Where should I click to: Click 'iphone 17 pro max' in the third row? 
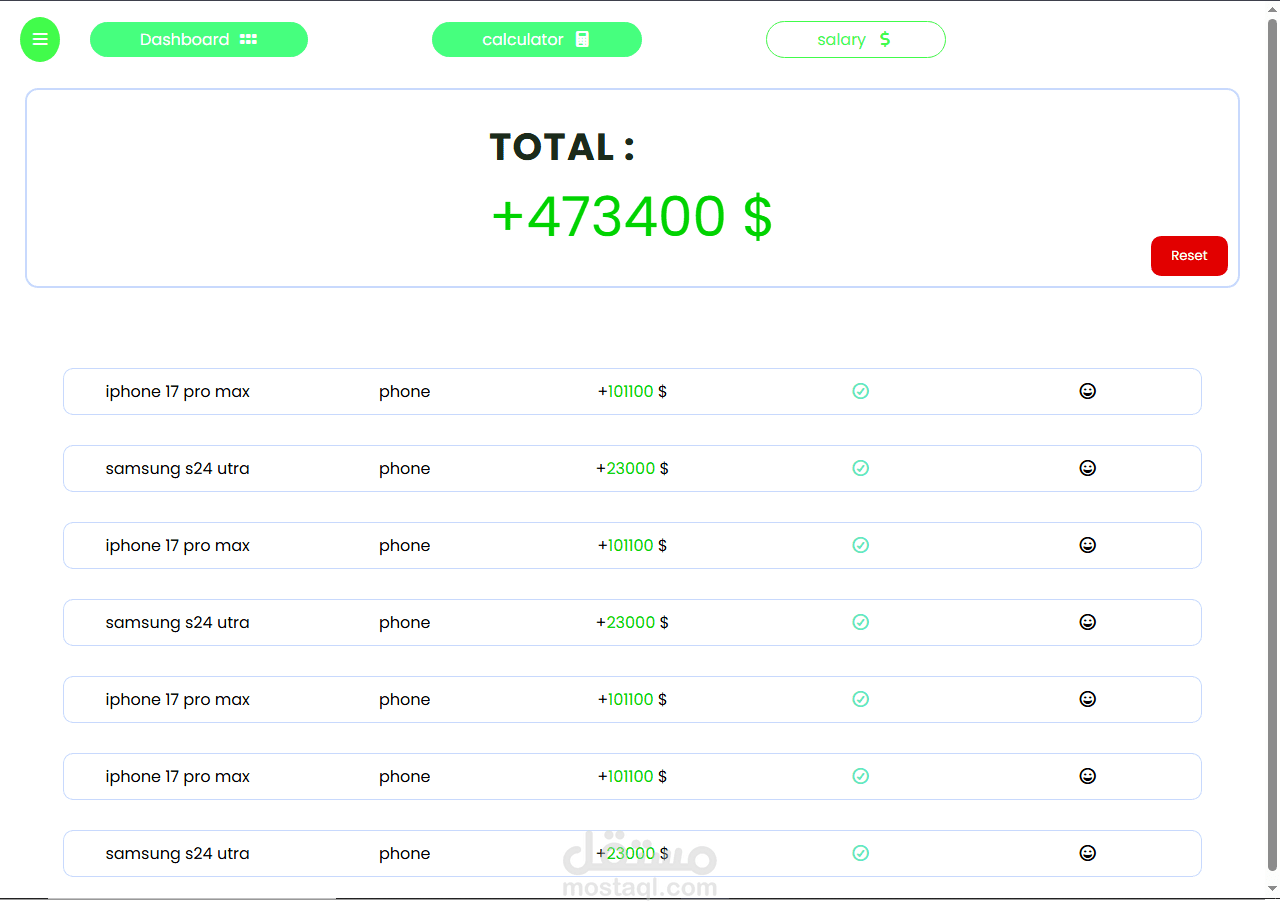[178, 546]
